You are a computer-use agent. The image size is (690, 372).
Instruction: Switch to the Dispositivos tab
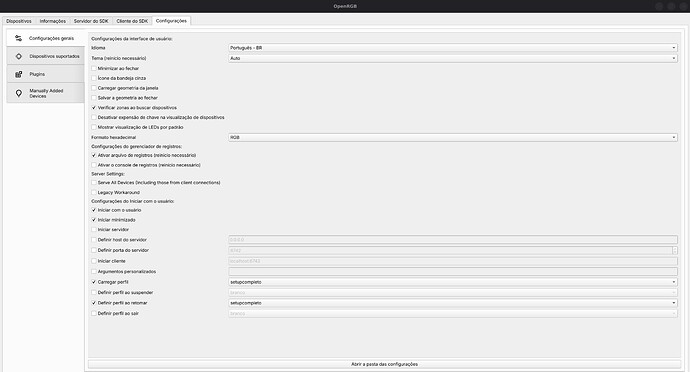[x=18, y=21]
